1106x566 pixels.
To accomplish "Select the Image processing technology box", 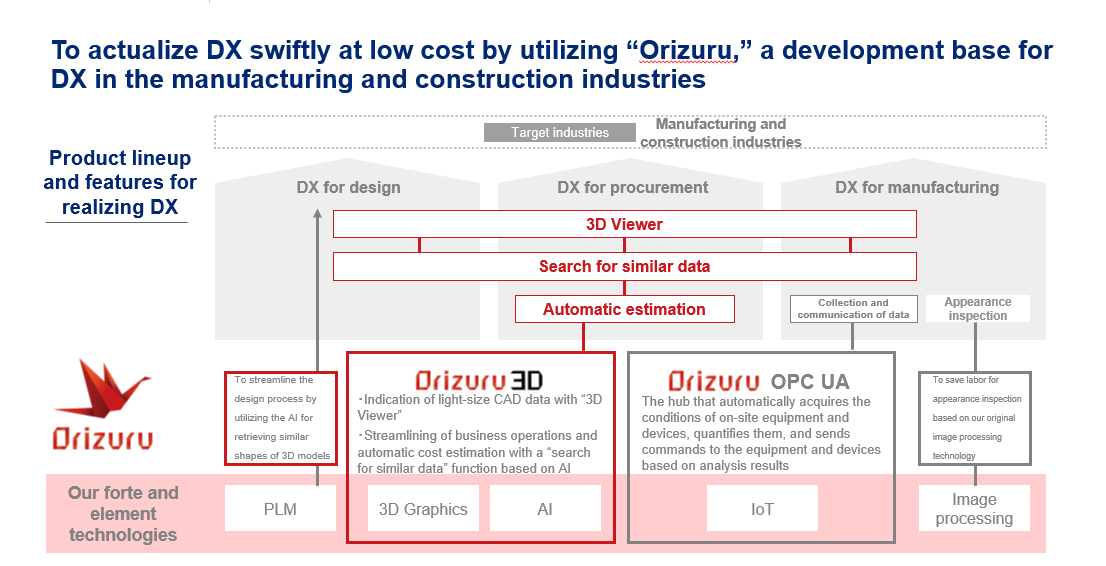I will tap(974, 509).
